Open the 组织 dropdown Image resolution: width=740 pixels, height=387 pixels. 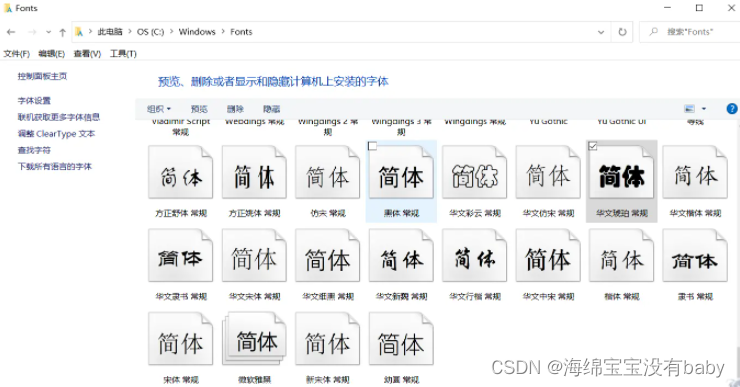[x=159, y=109]
